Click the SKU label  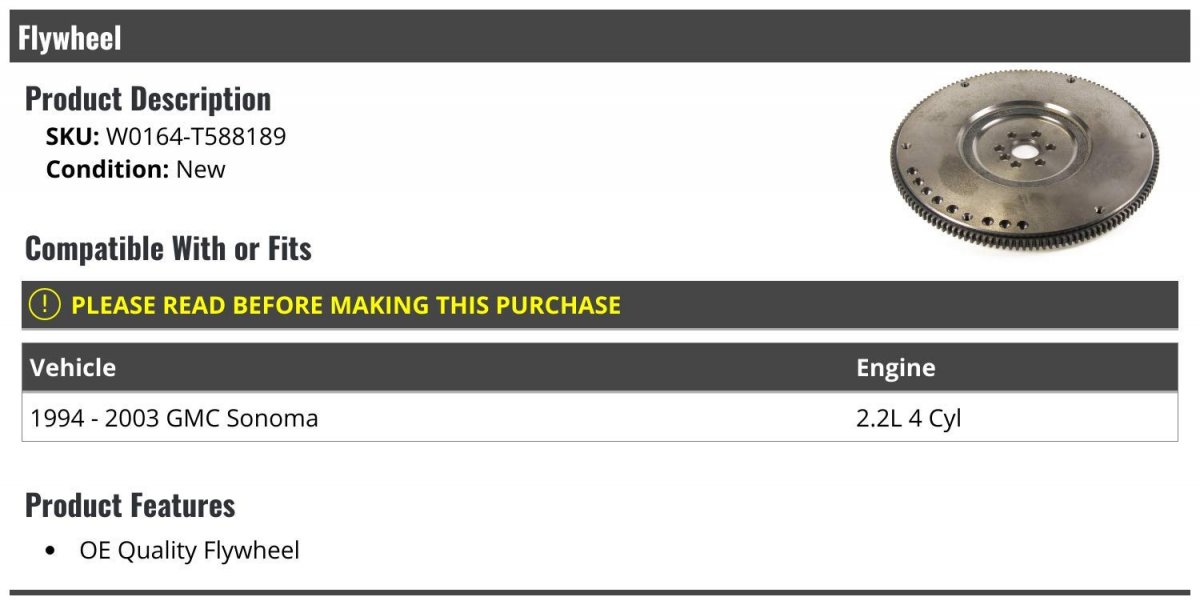click(73, 137)
